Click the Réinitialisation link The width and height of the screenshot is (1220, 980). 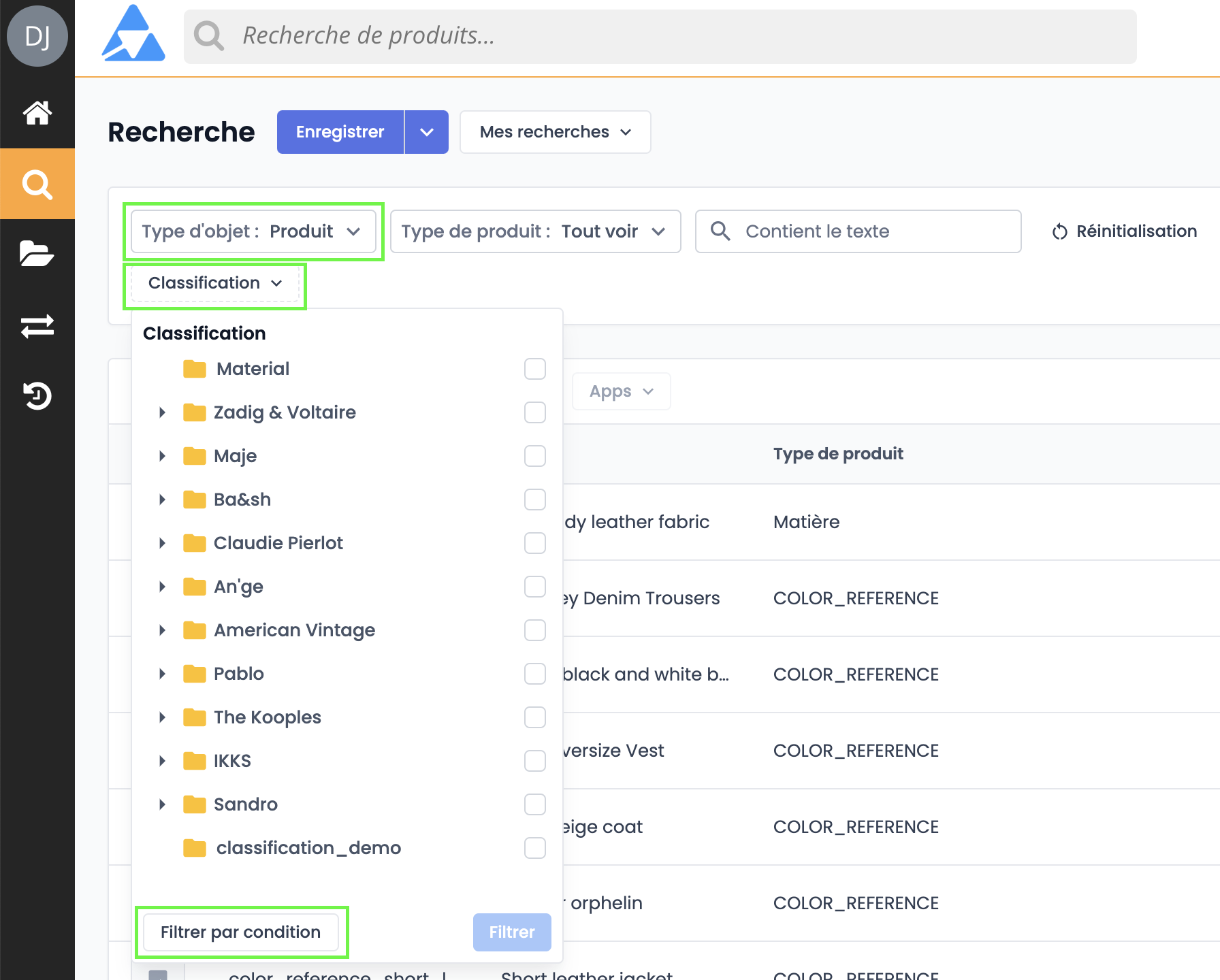[x=1125, y=231]
